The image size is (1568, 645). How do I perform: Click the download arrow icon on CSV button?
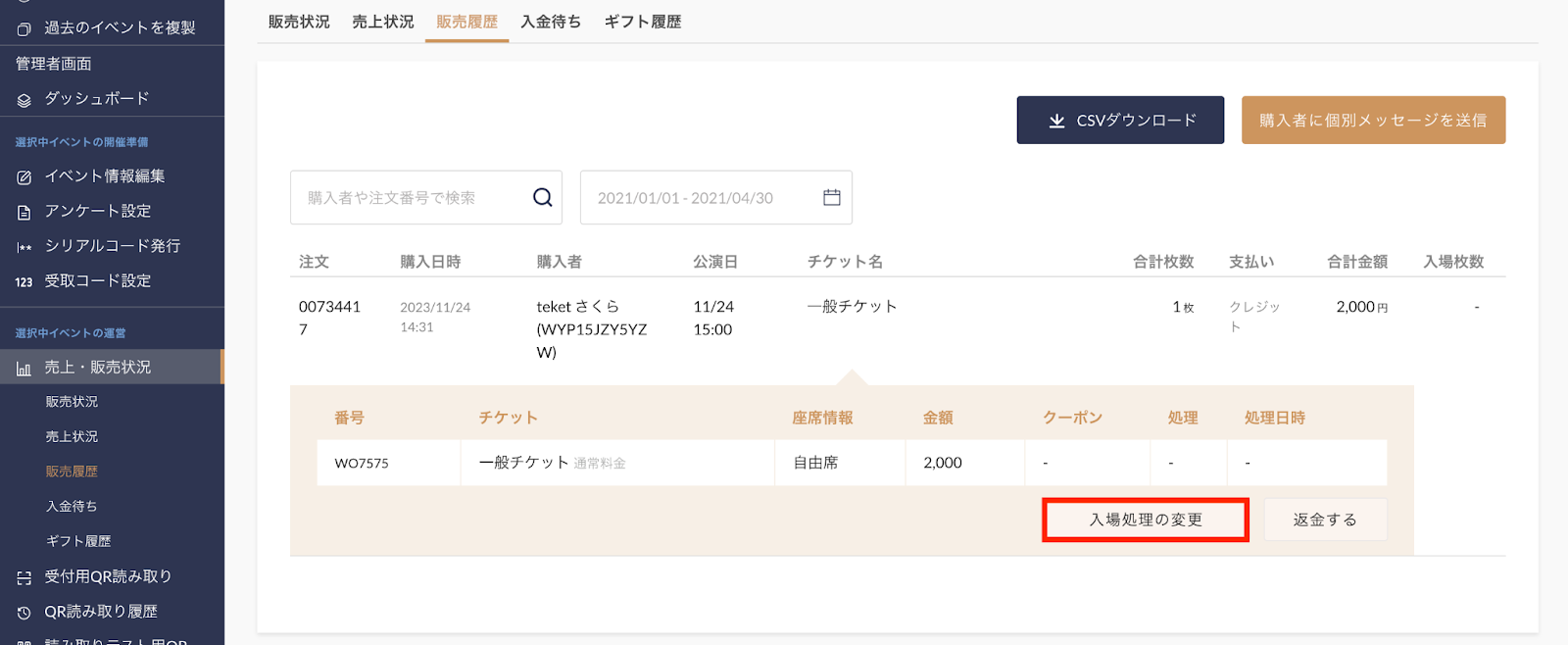point(1056,121)
